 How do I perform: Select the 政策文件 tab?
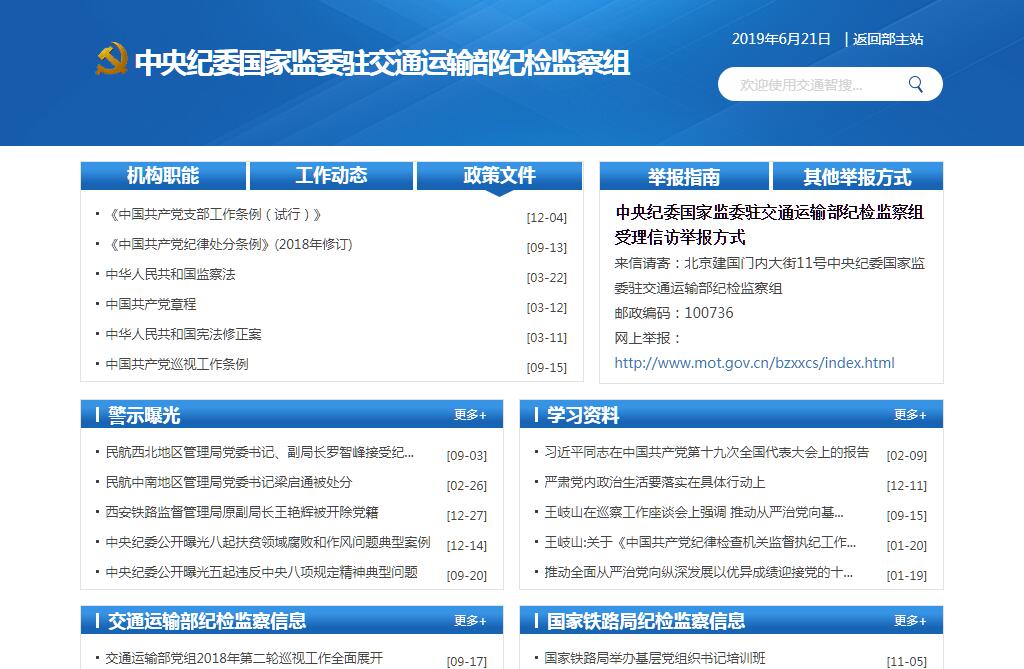(x=499, y=176)
